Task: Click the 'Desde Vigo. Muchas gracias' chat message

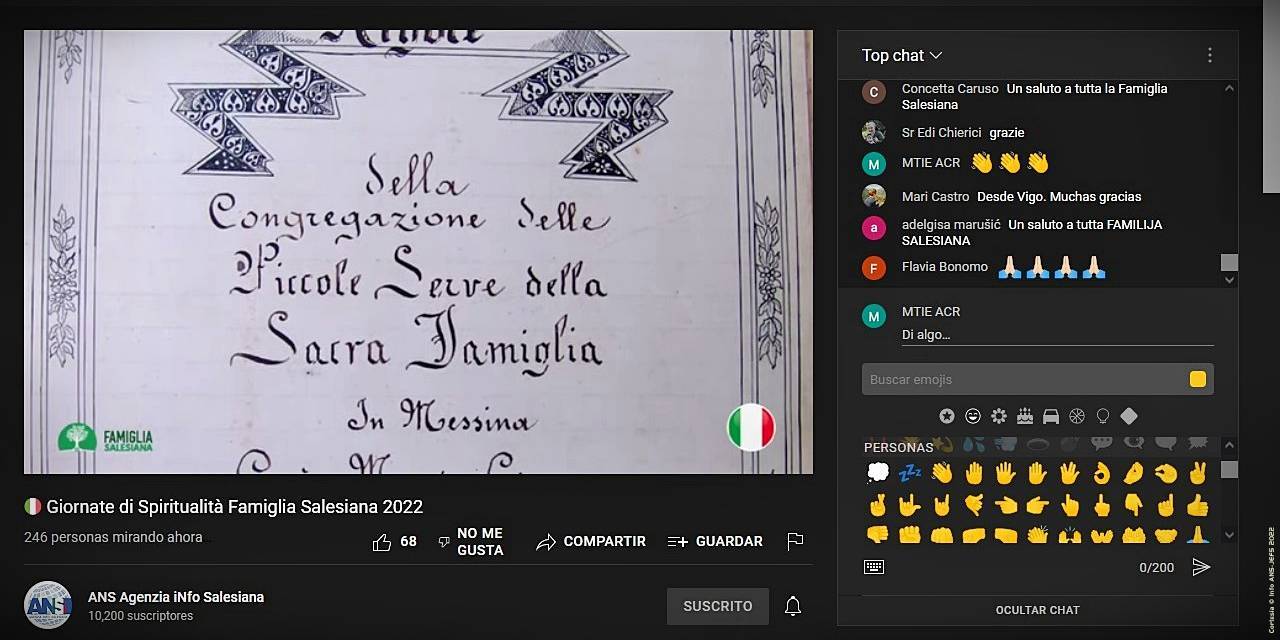Action: point(1059,197)
